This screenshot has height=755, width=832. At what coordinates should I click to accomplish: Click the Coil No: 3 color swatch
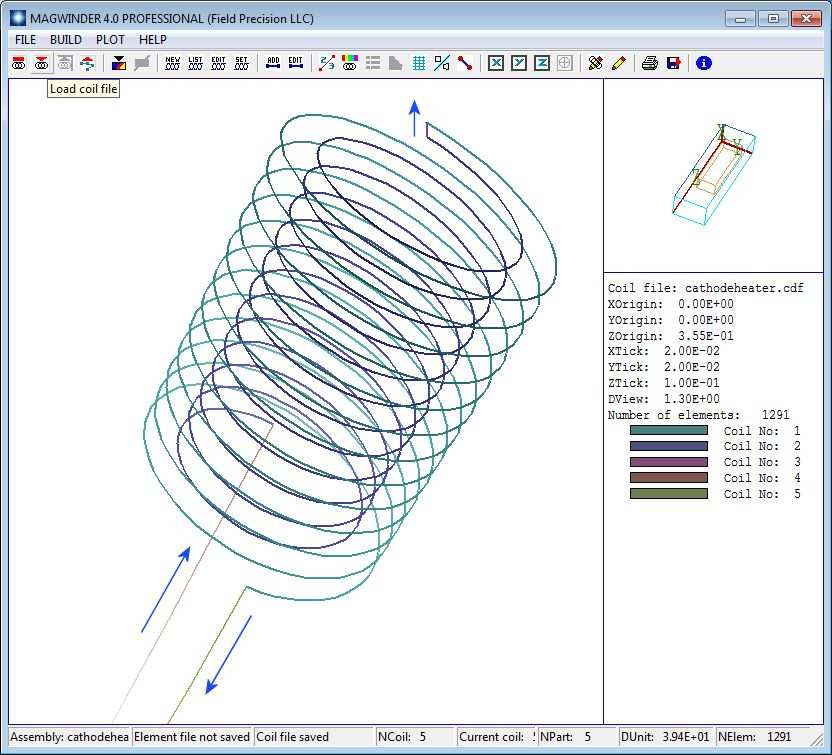[668, 463]
